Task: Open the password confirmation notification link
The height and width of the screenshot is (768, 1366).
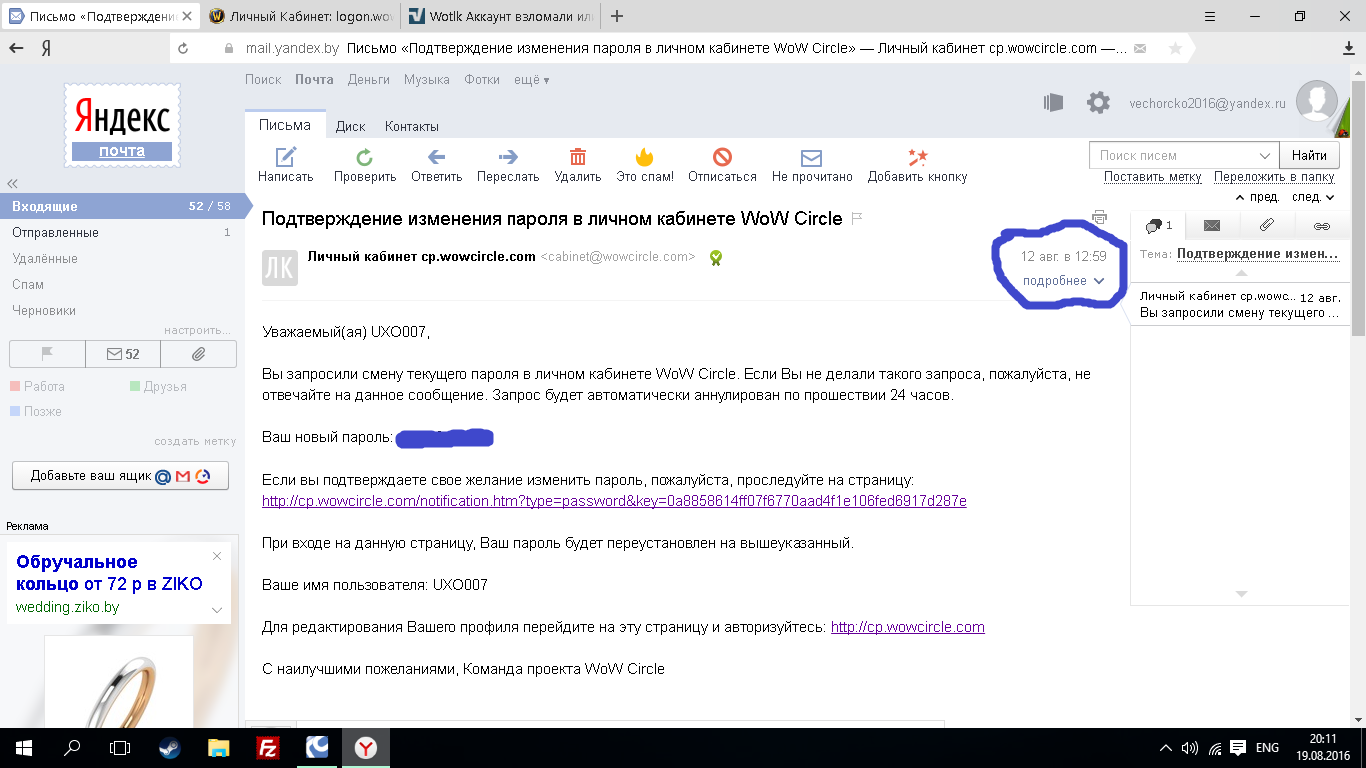Action: (613, 501)
